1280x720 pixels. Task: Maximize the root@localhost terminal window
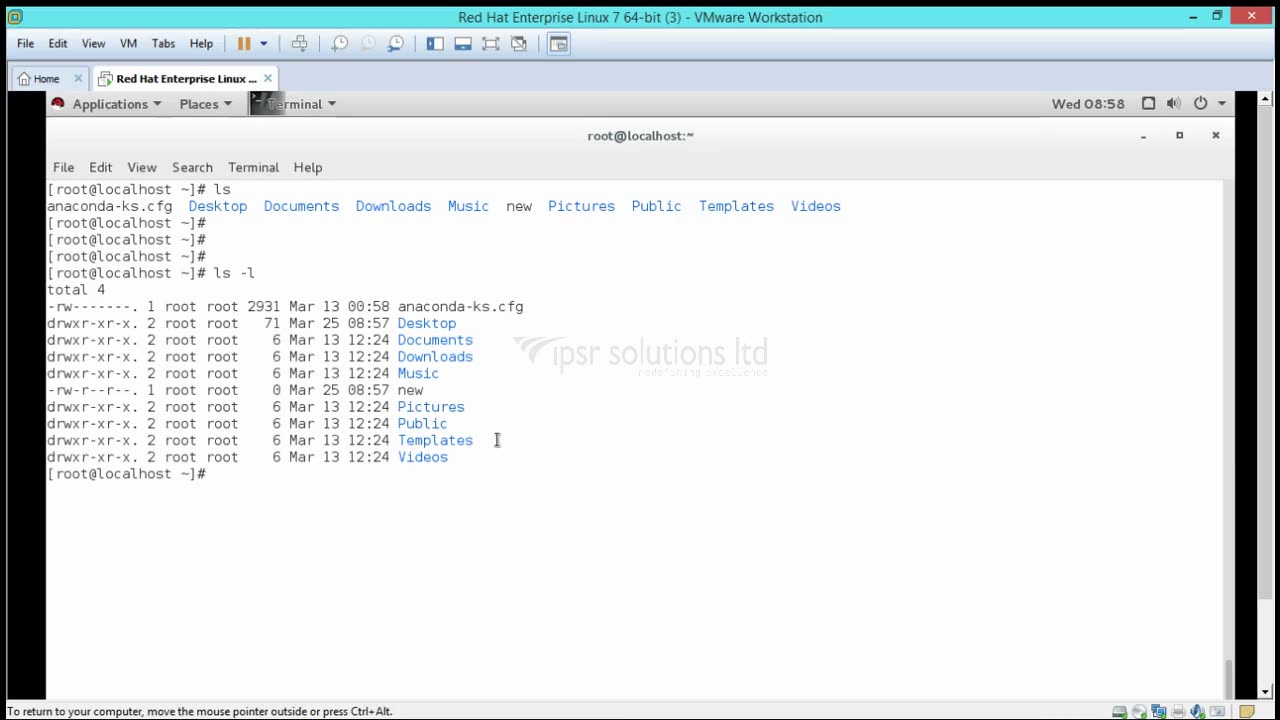coord(1179,135)
